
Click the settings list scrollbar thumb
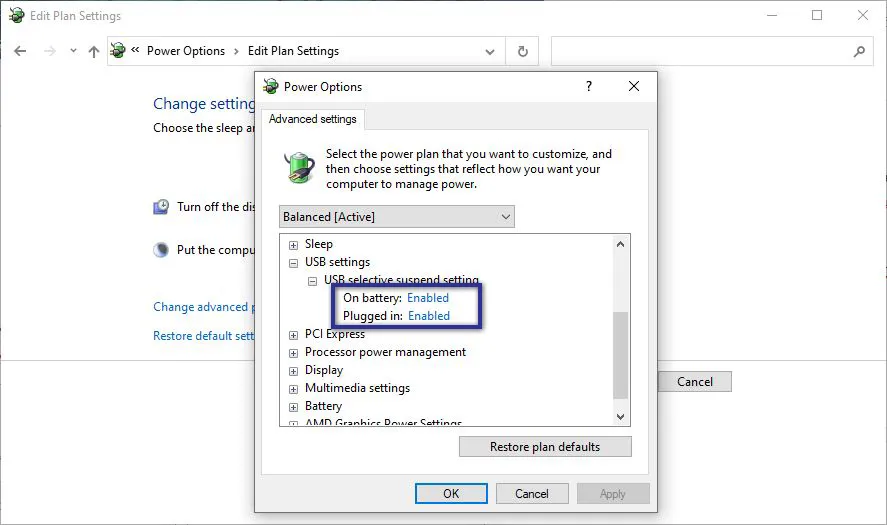click(621, 355)
